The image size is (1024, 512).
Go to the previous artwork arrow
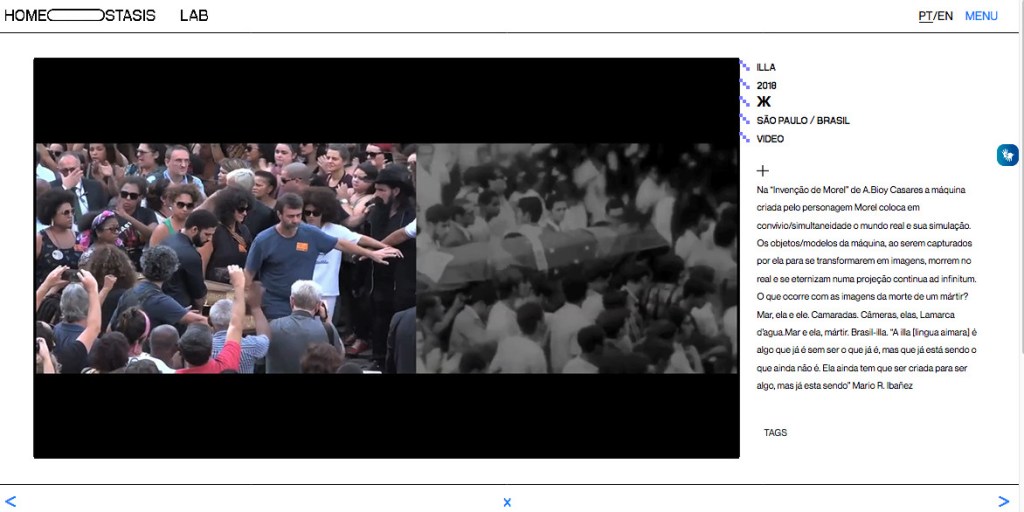(x=11, y=501)
